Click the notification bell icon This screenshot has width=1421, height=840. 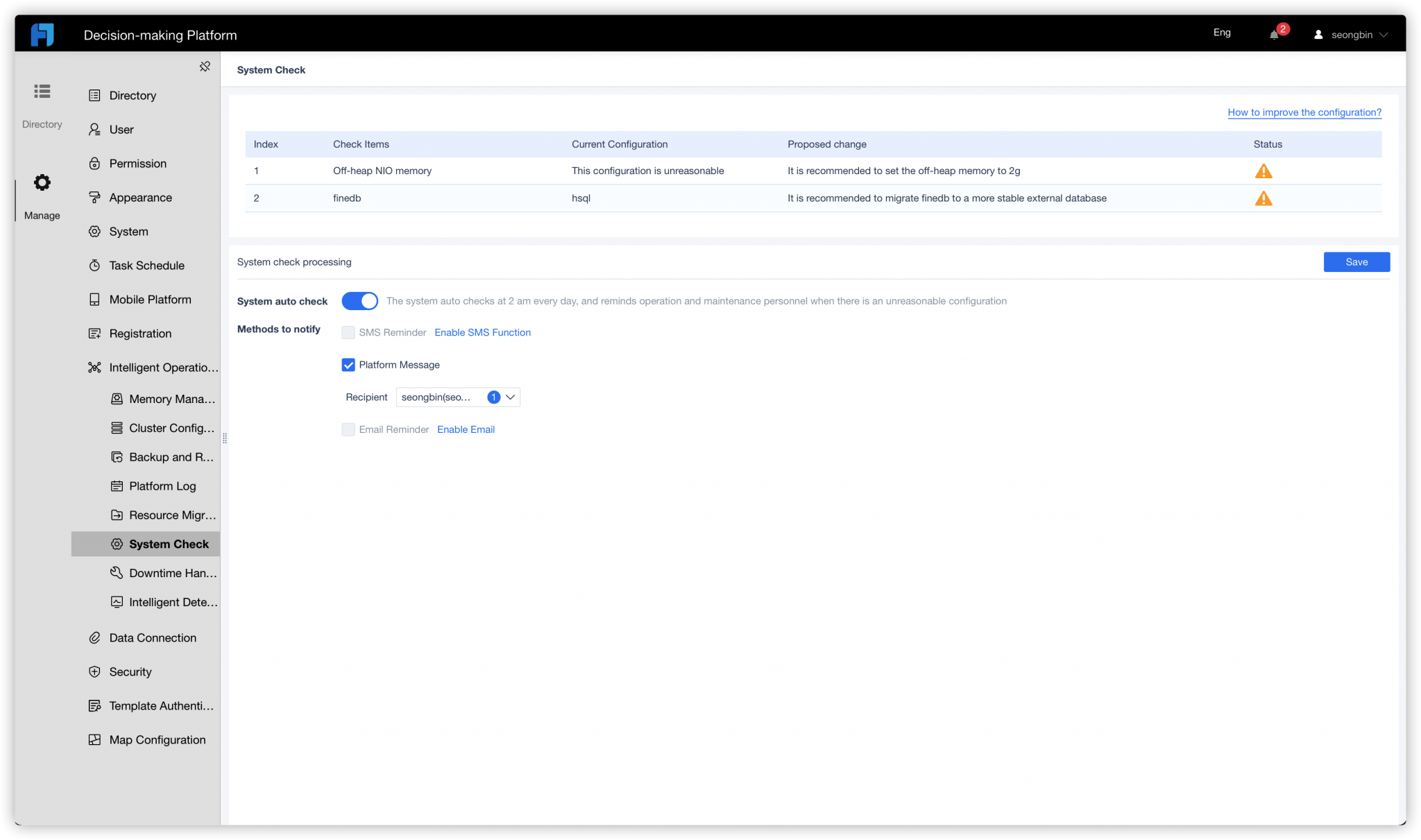1275,34
